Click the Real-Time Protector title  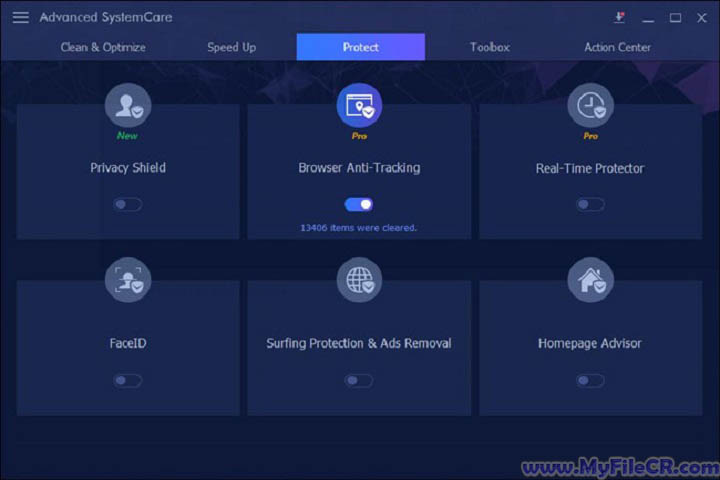tap(590, 169)
